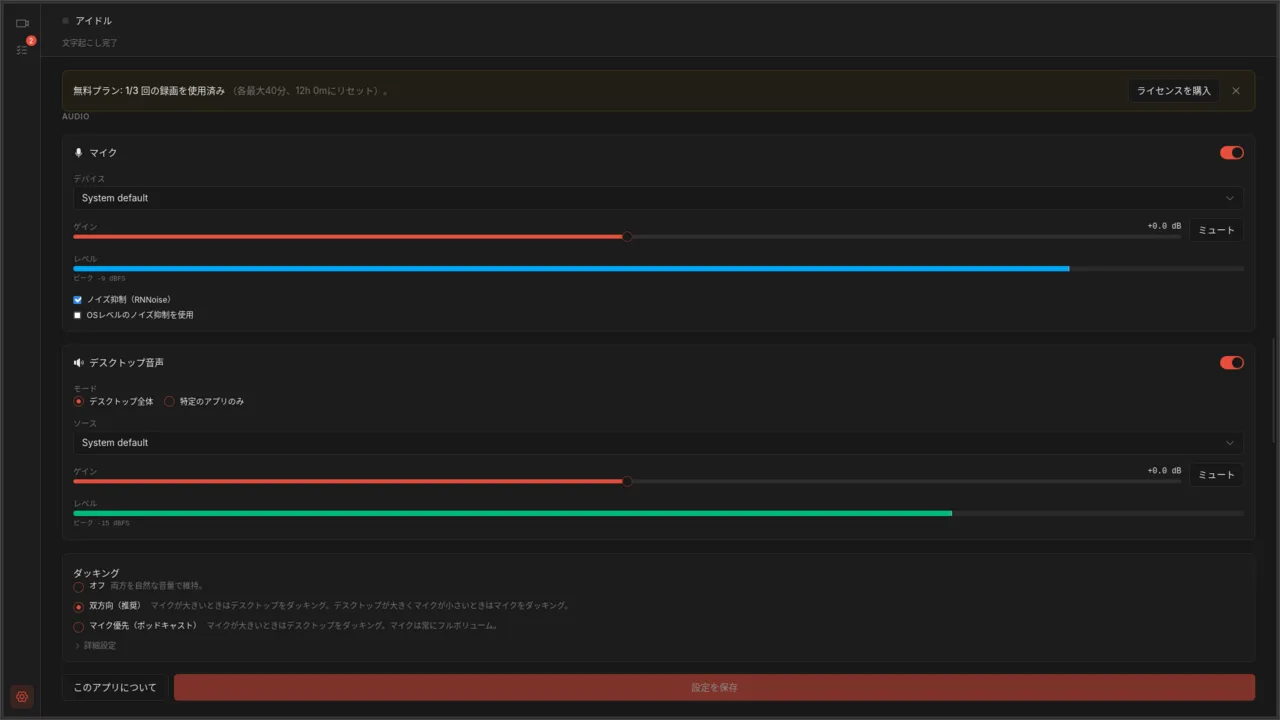
Task: Dismiss the free plan banner
Action: [x=1236, y=91]
